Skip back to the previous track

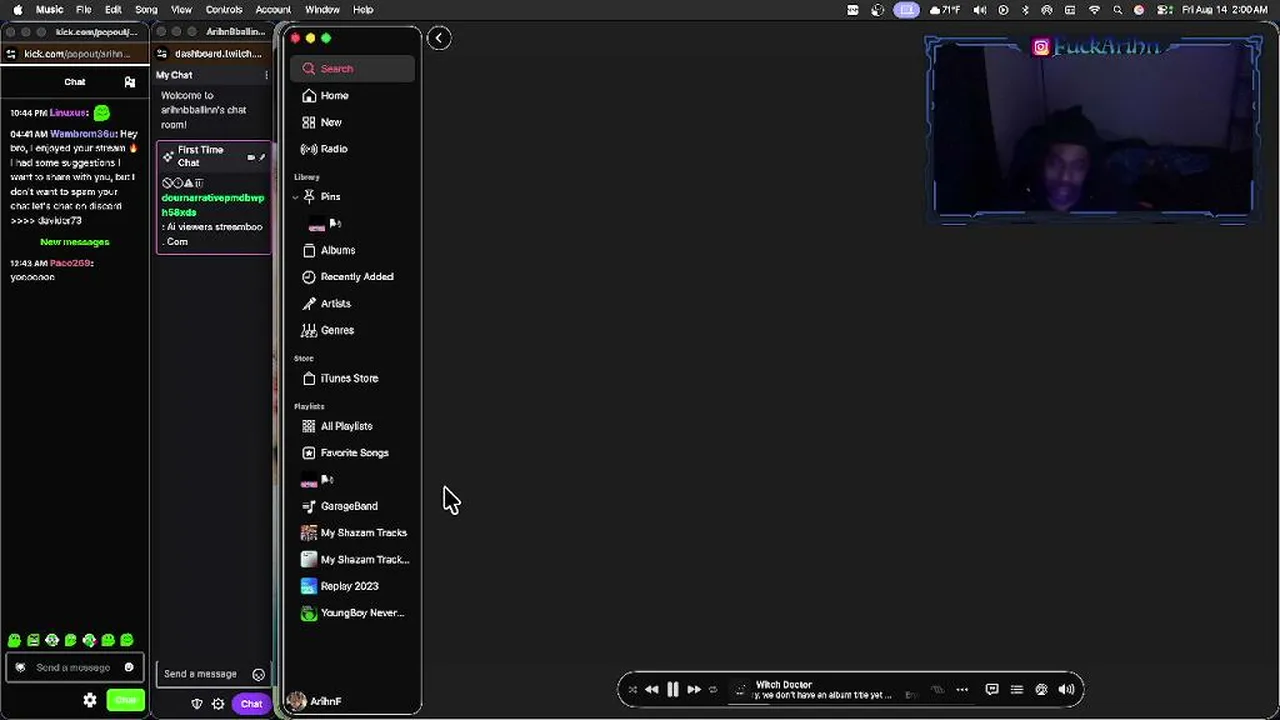pyautogui.click(x=652, y=689)
